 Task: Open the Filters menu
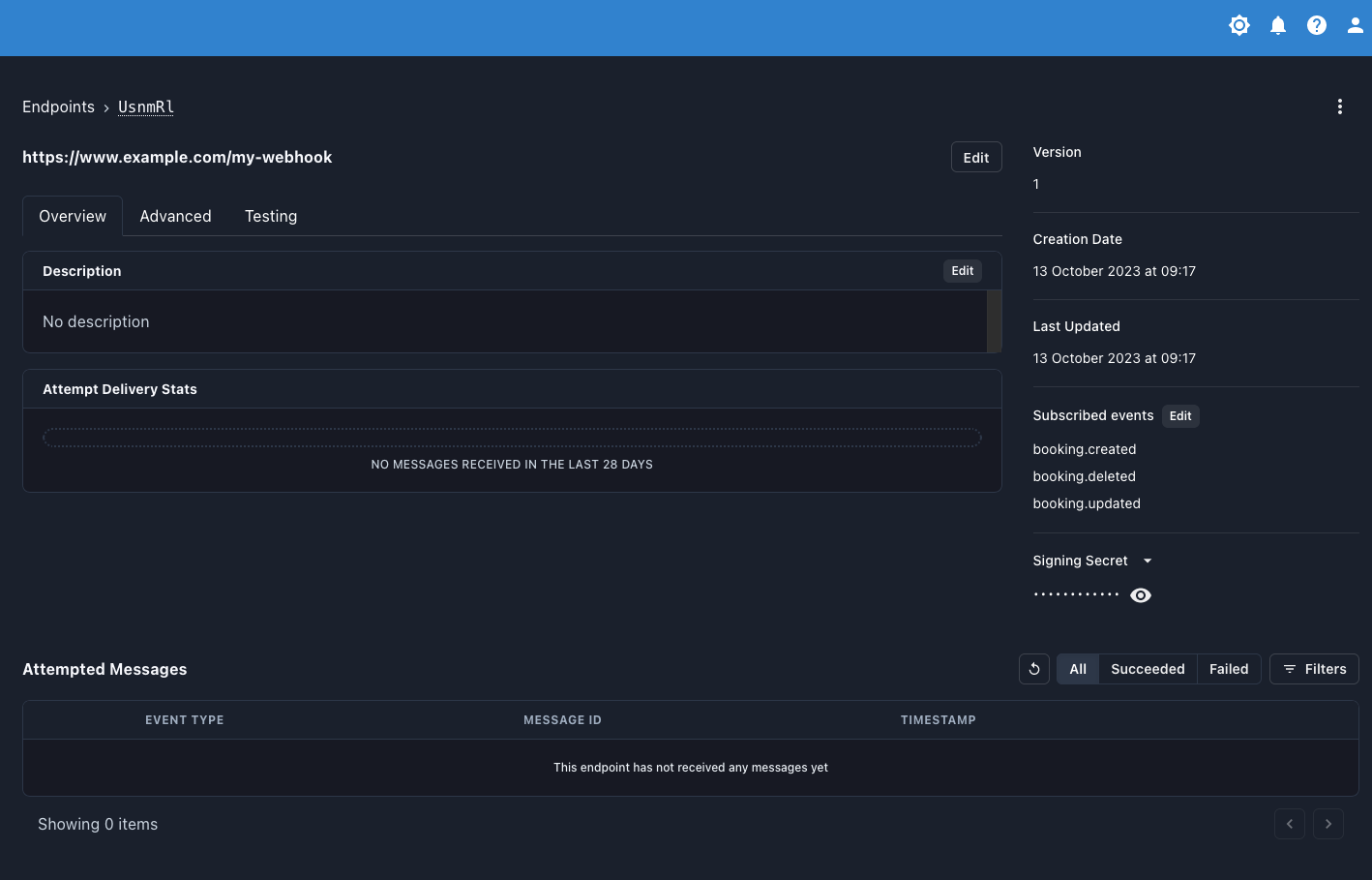pos(1314,669)
